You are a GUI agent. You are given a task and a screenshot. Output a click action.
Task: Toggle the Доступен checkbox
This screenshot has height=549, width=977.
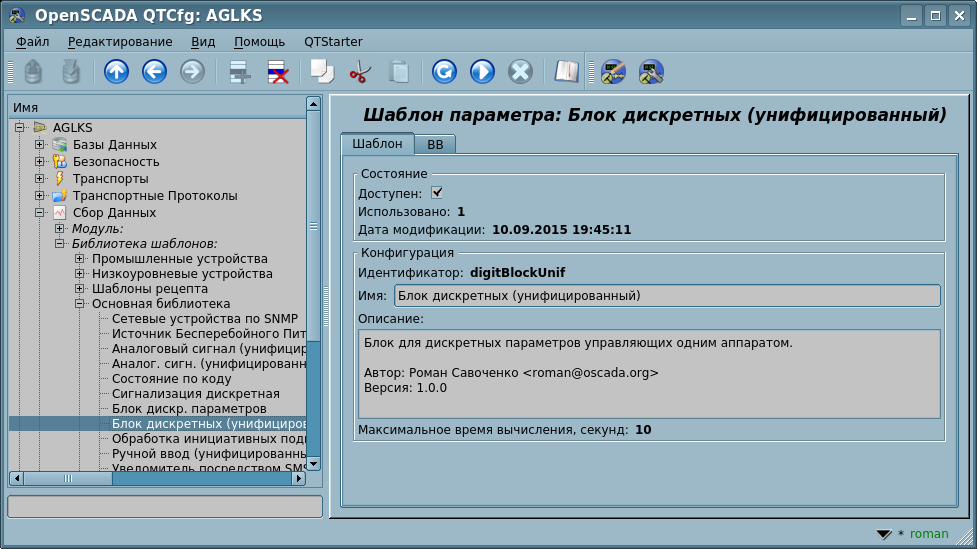click(437, 193)
